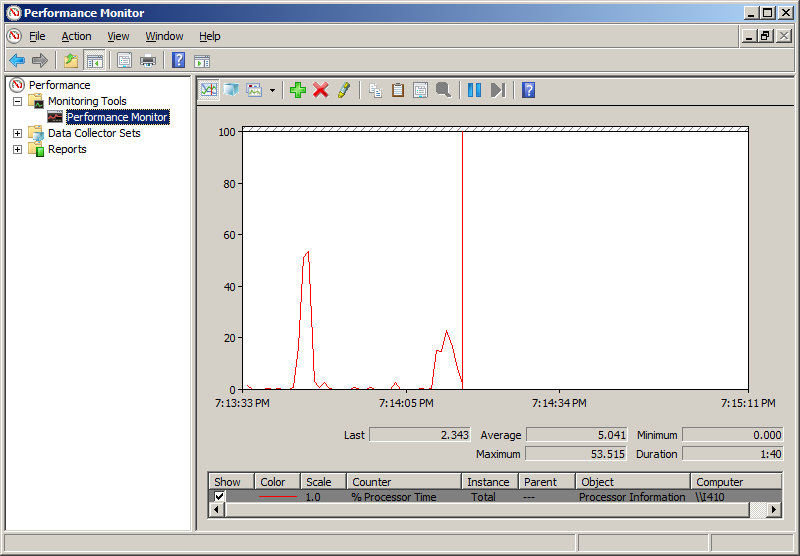
Task: Open the Help menu
Action: [x=210, y=36]
